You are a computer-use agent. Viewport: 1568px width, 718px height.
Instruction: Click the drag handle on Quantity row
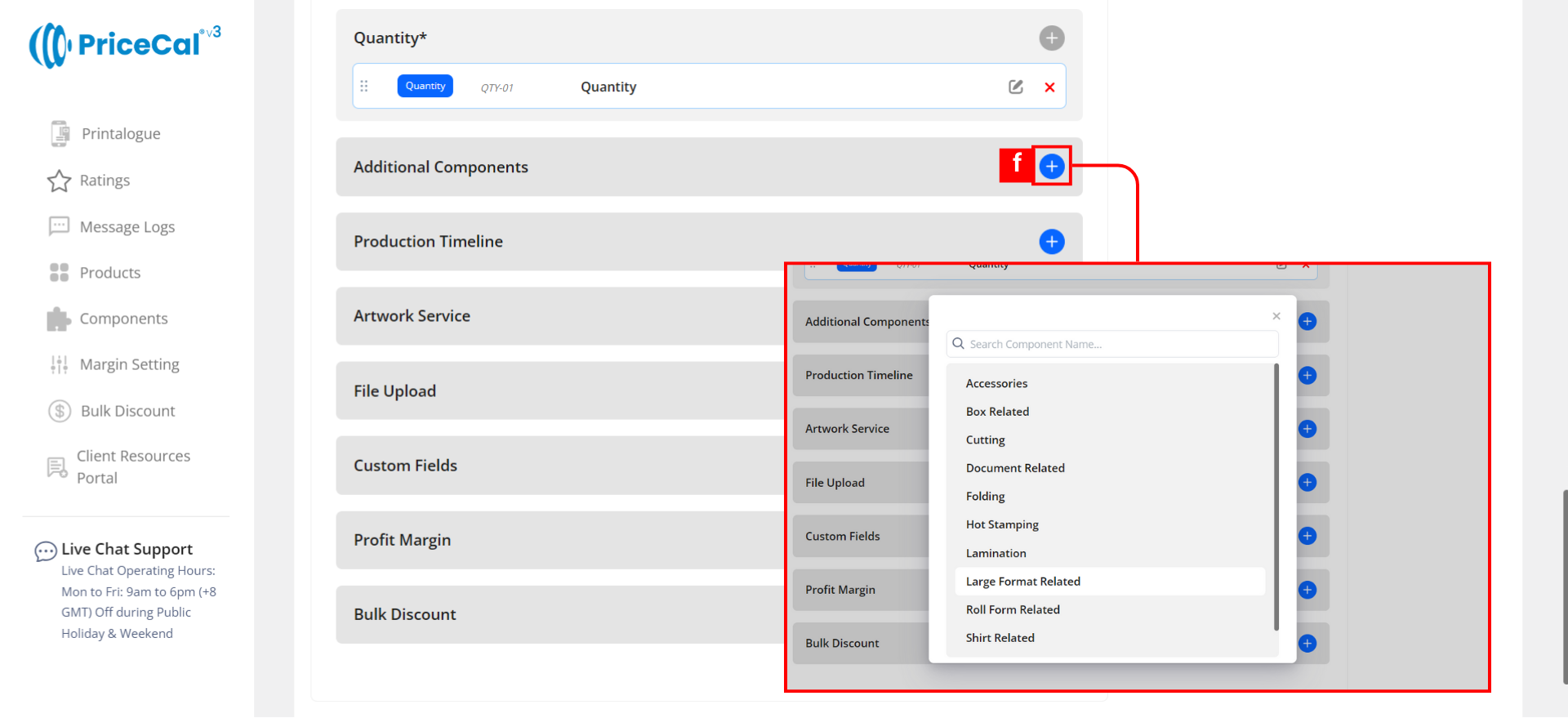pyautogui.click(x=364, y=87)
